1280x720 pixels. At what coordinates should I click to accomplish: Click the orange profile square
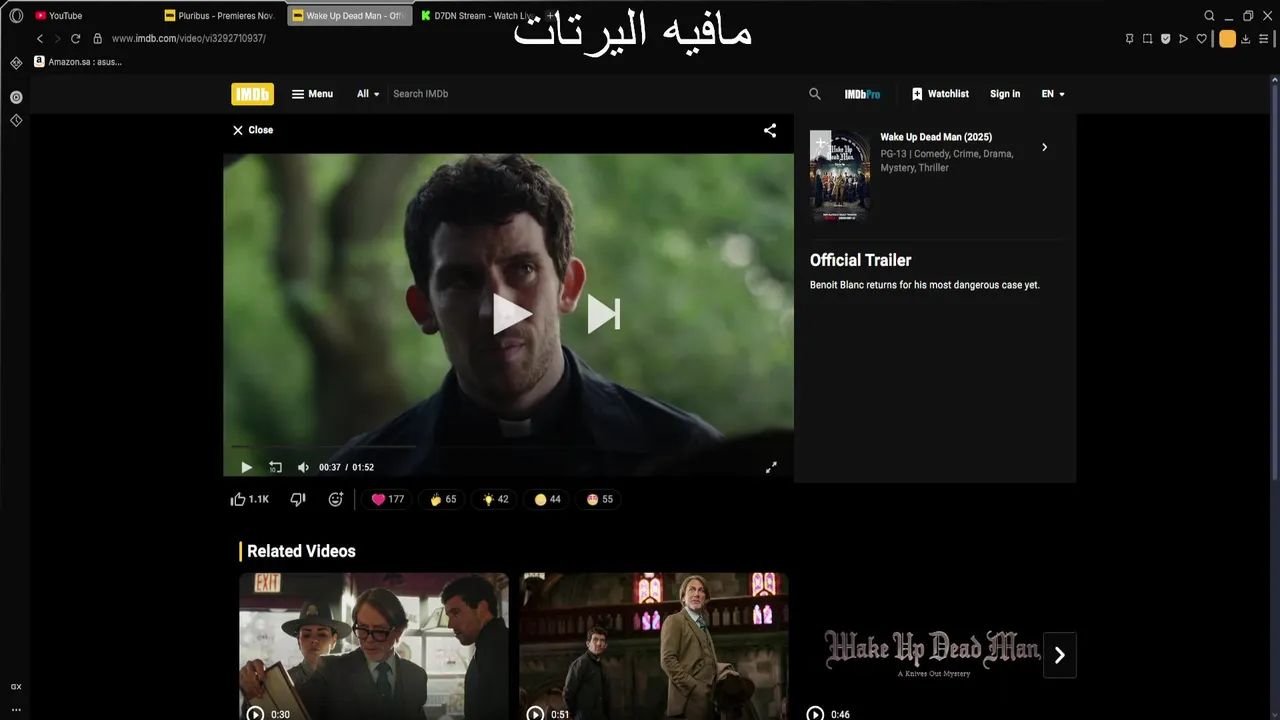tap(1227, 39)
